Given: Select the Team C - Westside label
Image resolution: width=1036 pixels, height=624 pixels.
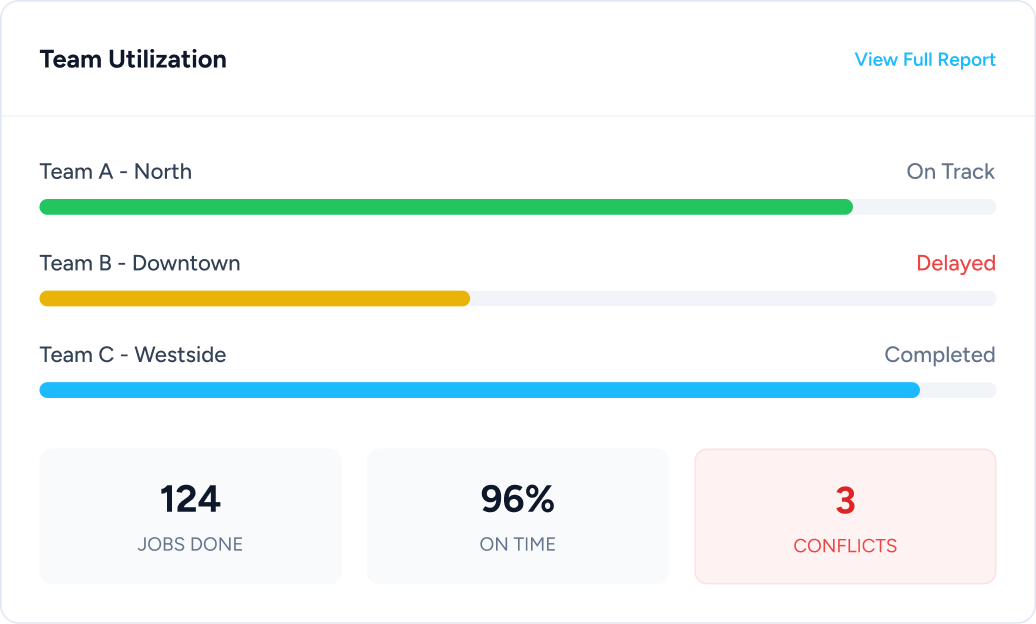Looking at the screenshot, I should pos(133,355).
